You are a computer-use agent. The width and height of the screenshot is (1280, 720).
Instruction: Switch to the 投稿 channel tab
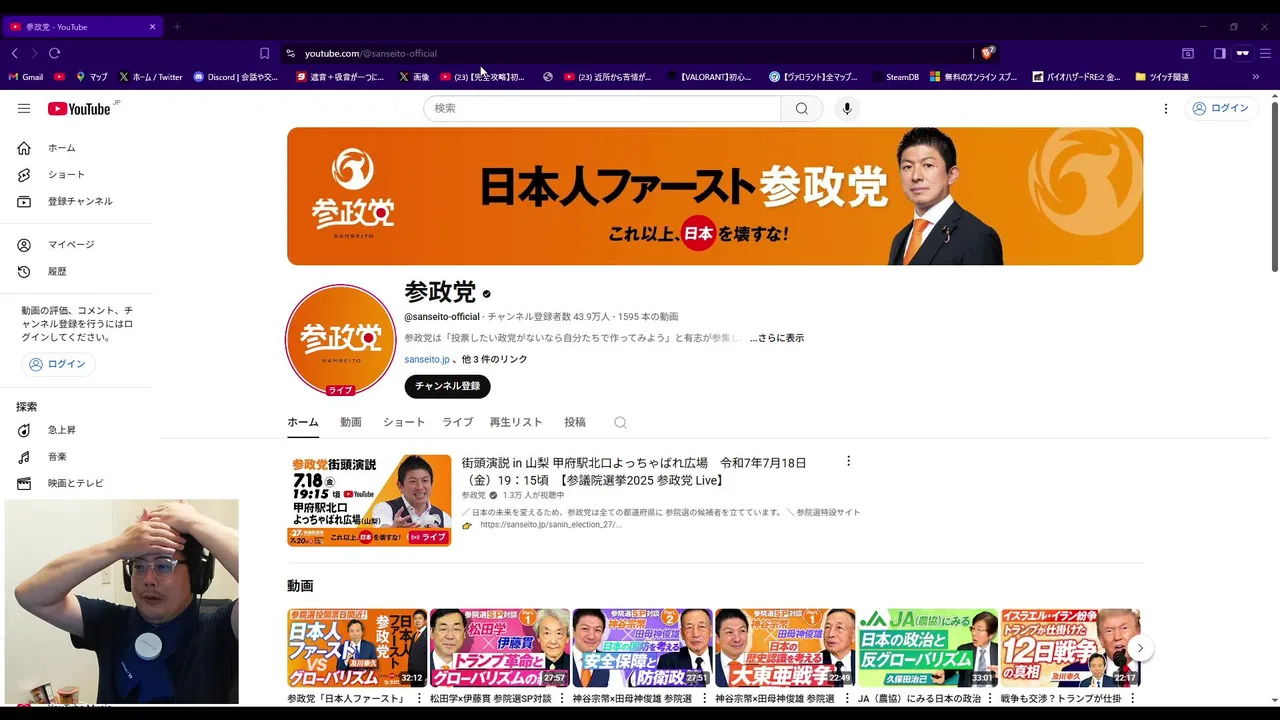click(575, 422)
